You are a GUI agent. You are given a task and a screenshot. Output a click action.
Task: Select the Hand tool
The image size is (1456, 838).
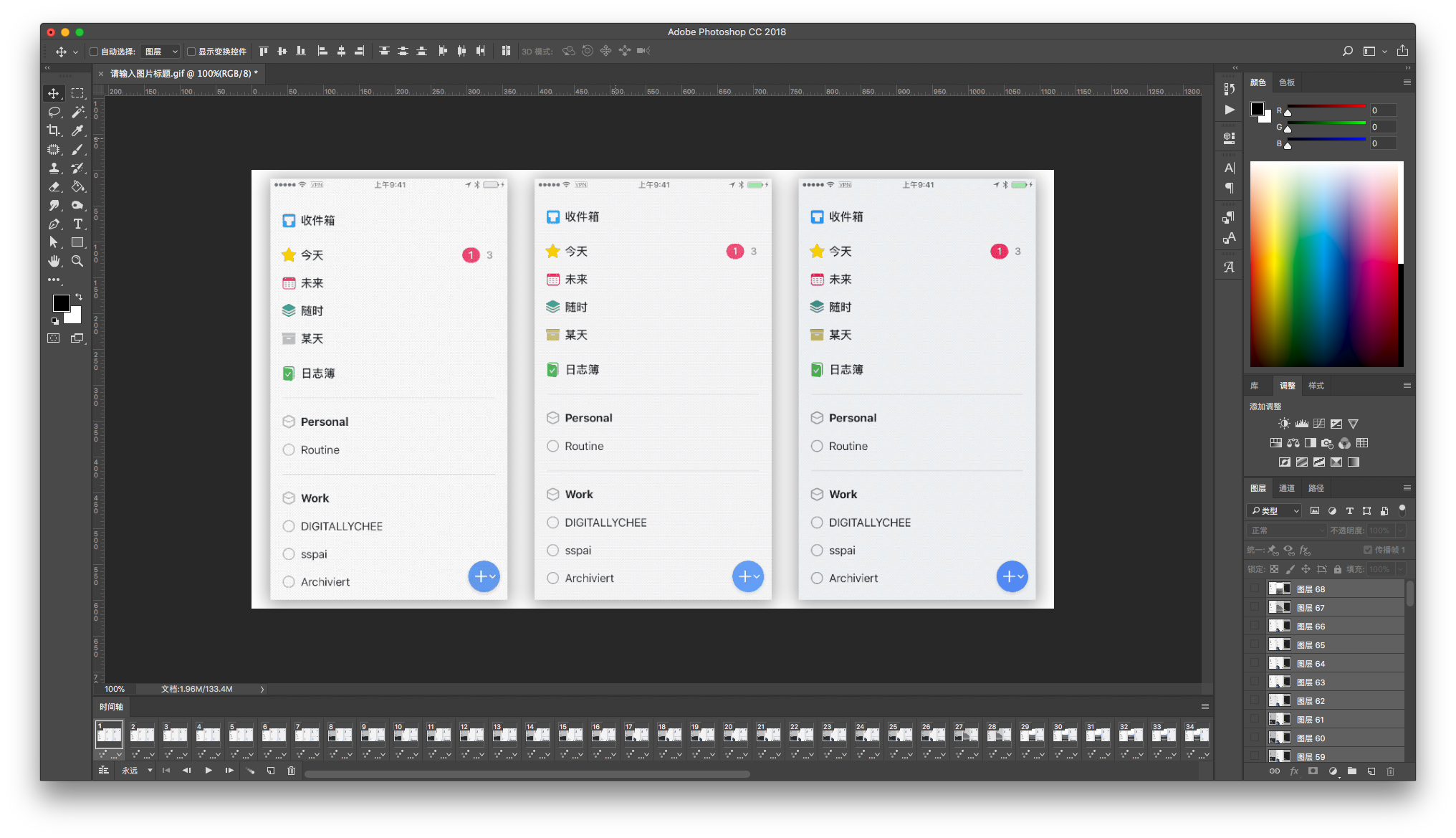coord(54,261)
